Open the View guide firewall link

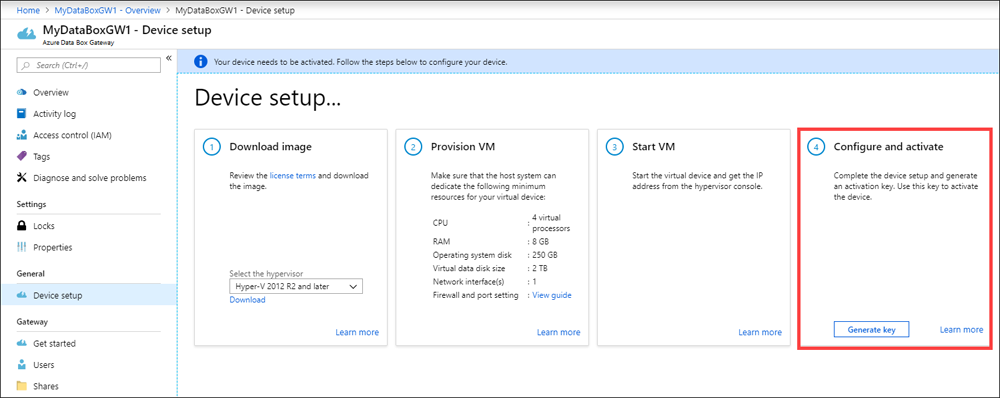[x=552, y=295]
